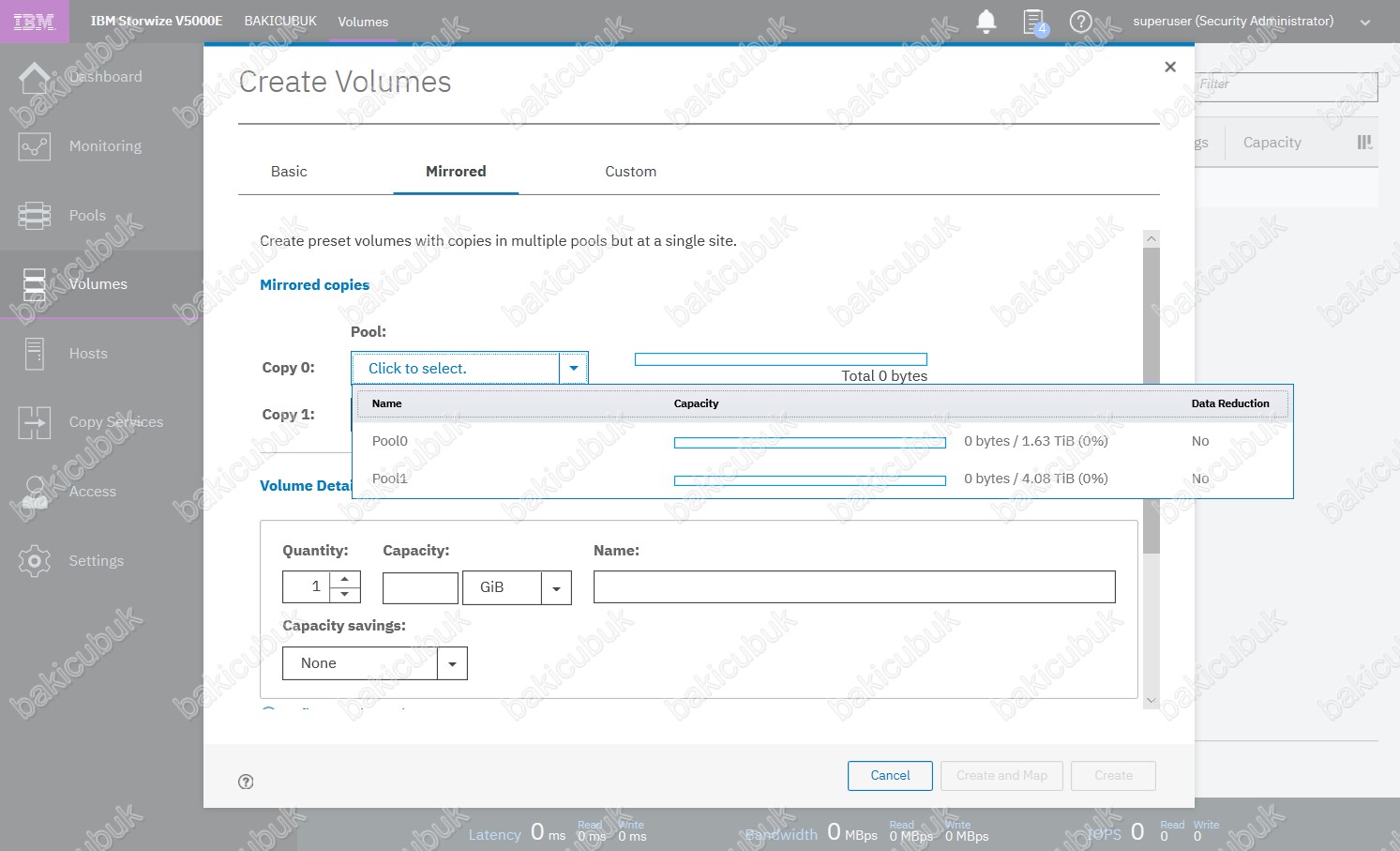
Task: Open the Copy 0 pool dropdown arrow
Action: pyautogui.click(x=574, y=368)
